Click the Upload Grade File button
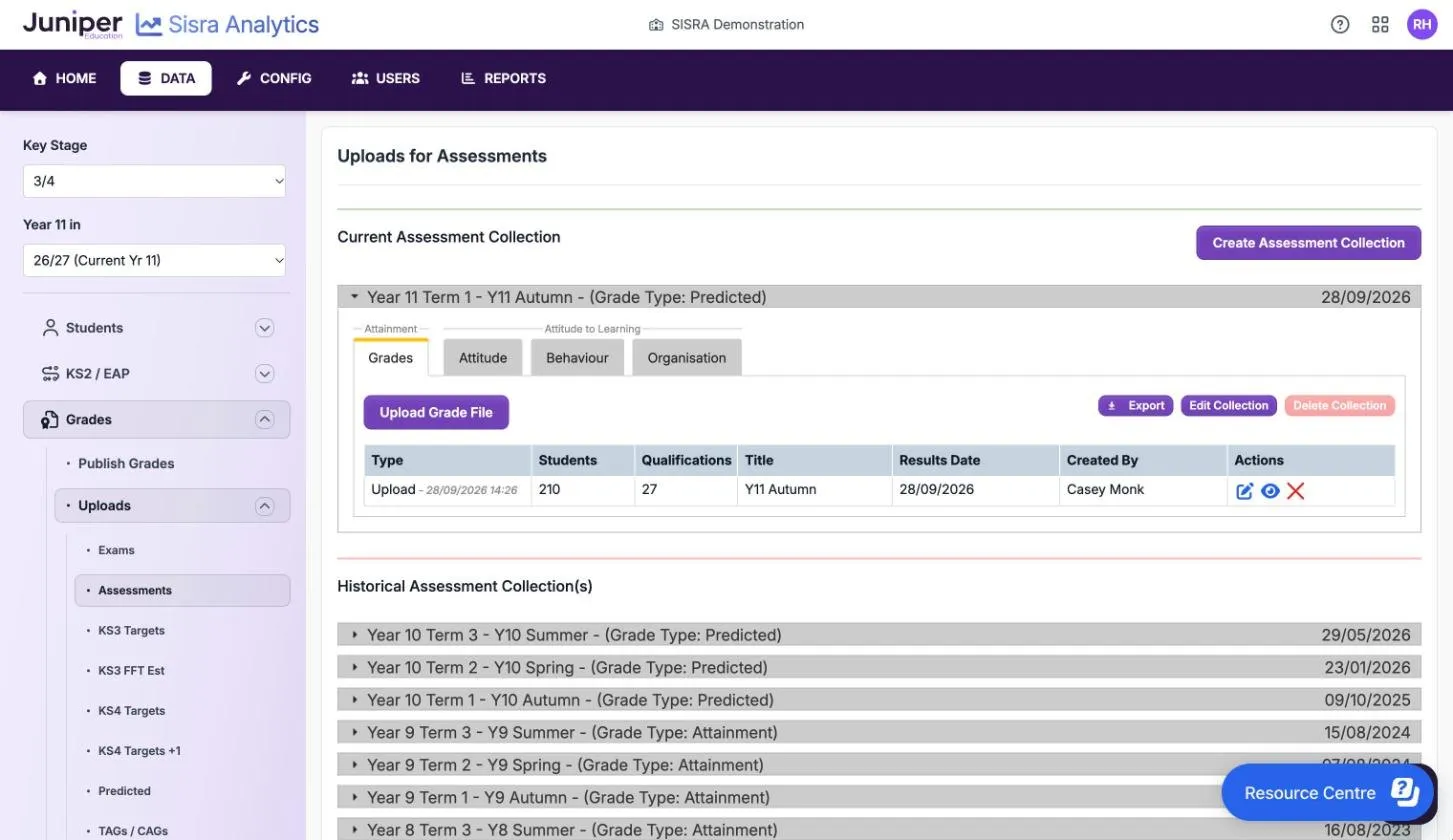Image resolution: width=1453 pixels, height=840 pixels. [436, 412]
